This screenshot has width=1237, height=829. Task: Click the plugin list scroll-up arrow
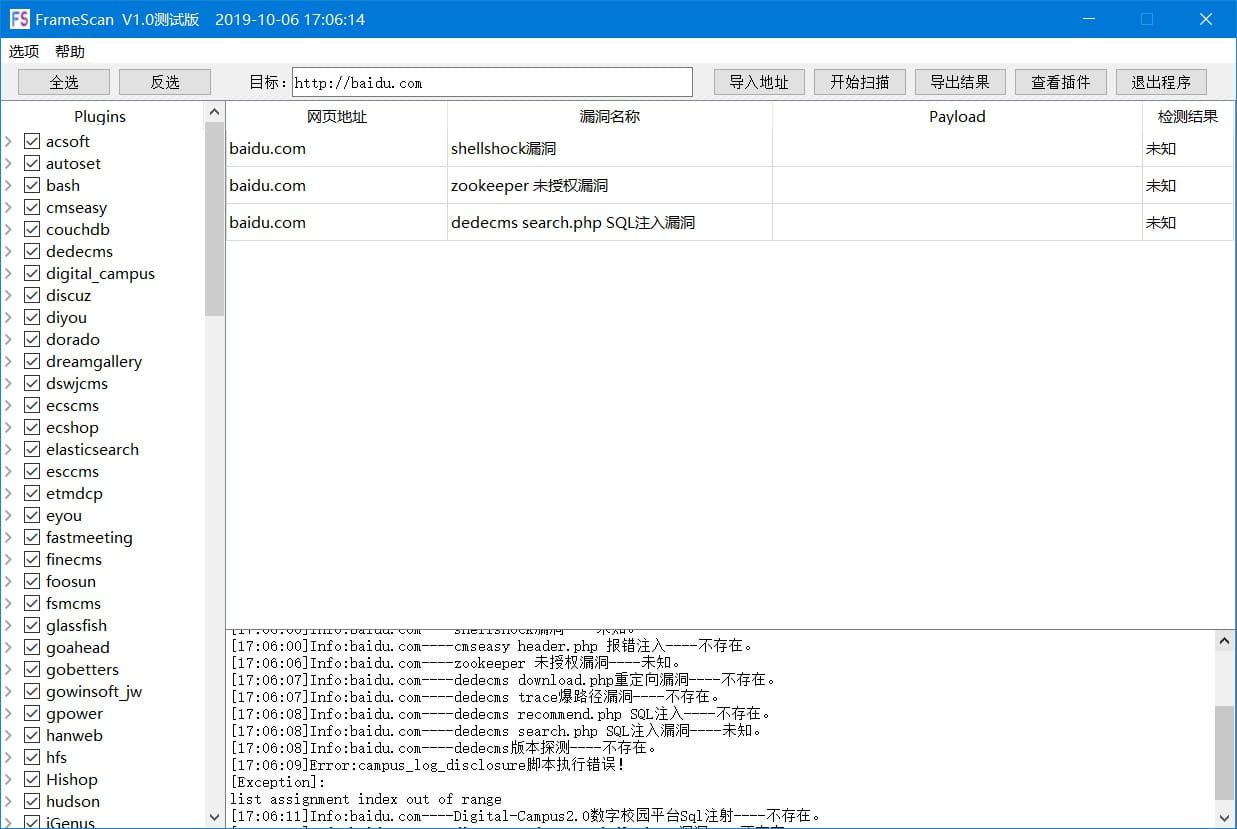point(215,112)
